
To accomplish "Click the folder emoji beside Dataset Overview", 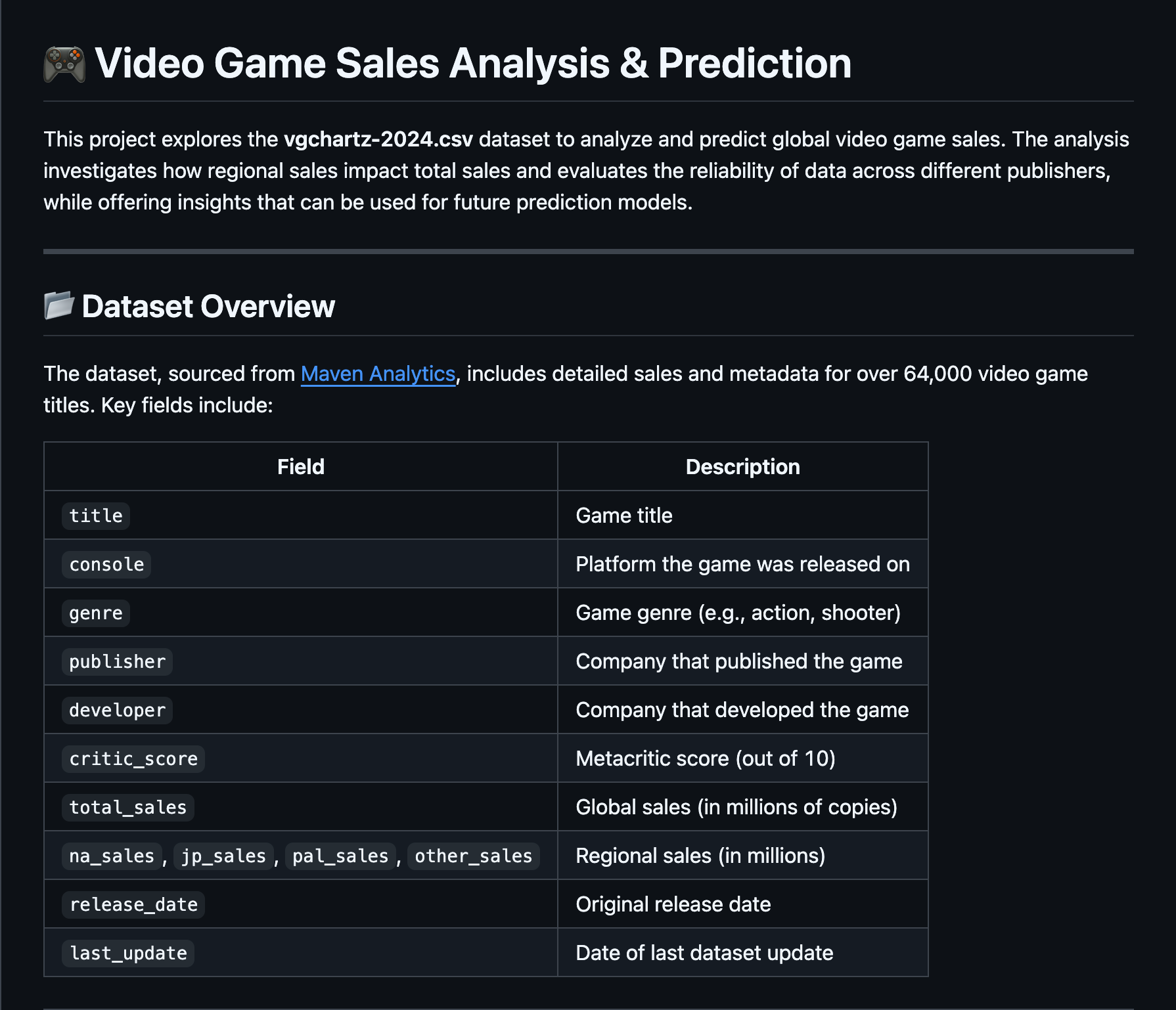I will tap(59, 305).
